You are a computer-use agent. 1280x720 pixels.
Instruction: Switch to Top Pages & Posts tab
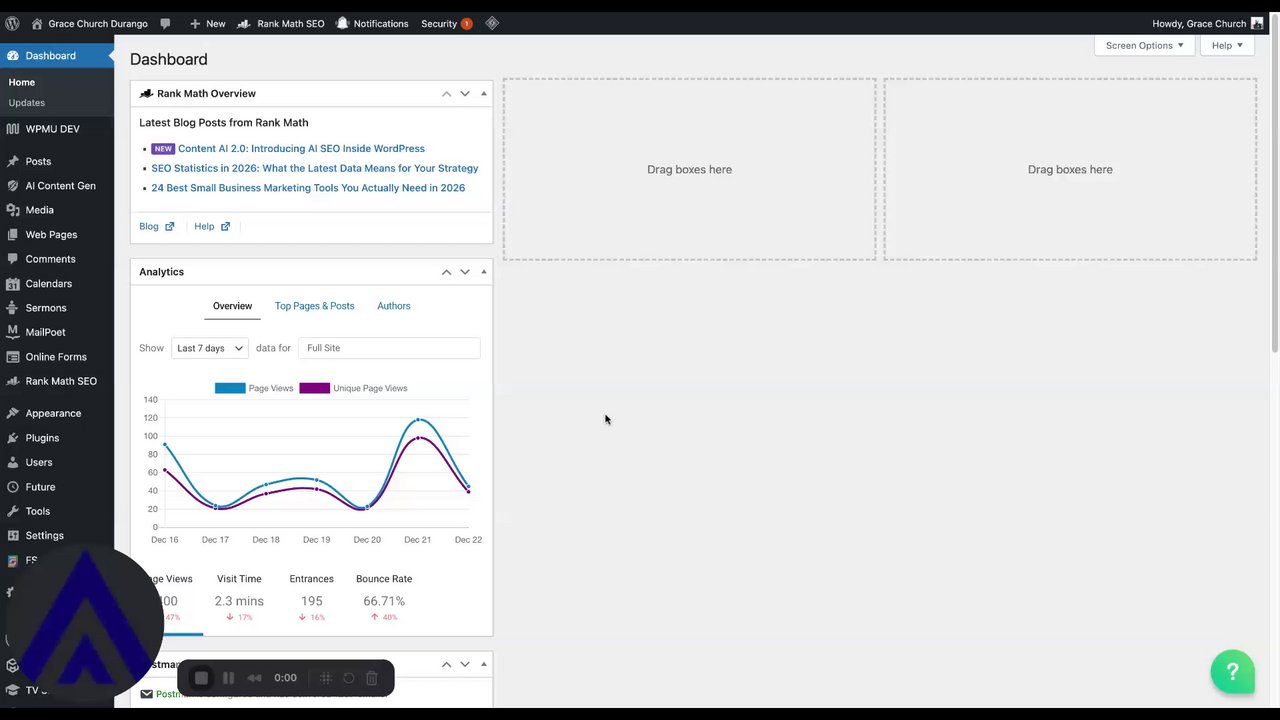point(314,306)
